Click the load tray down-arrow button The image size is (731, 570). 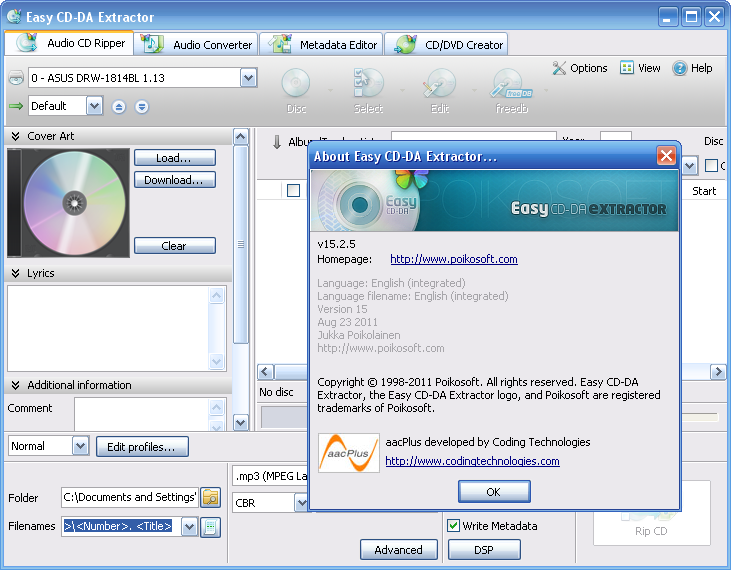click(142, 107)
